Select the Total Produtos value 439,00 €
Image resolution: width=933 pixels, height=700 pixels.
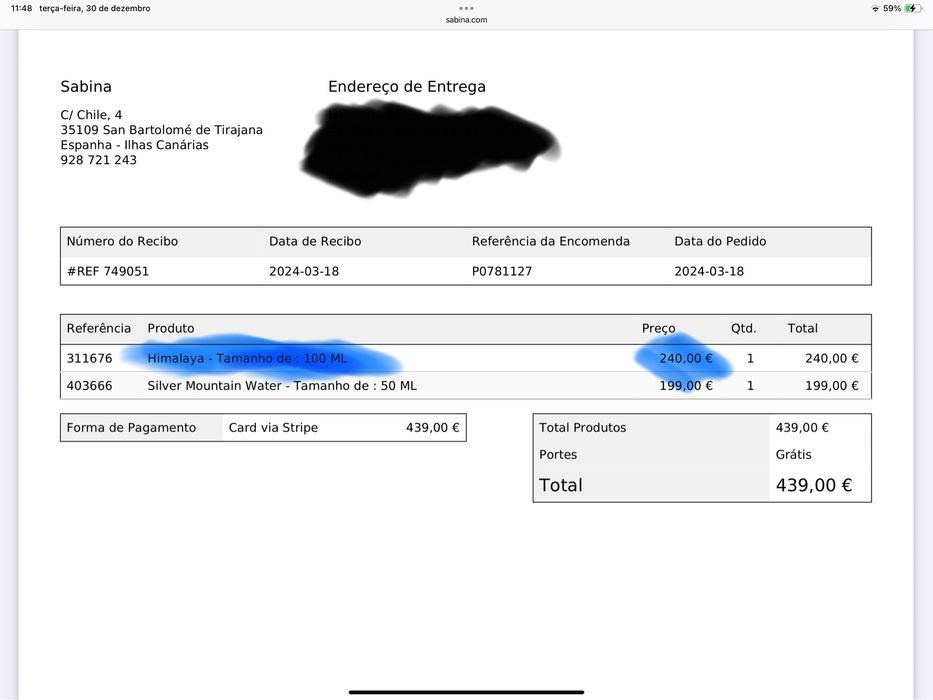point(802,427)
